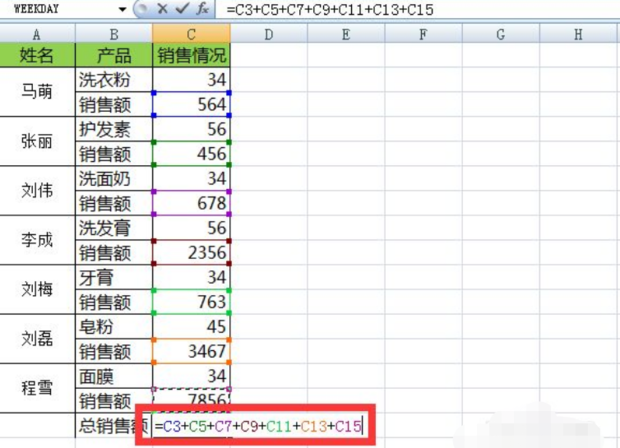Click the 总销售额 label cell
This screenshot has height=448, width=620.
[x=114, y=425]
